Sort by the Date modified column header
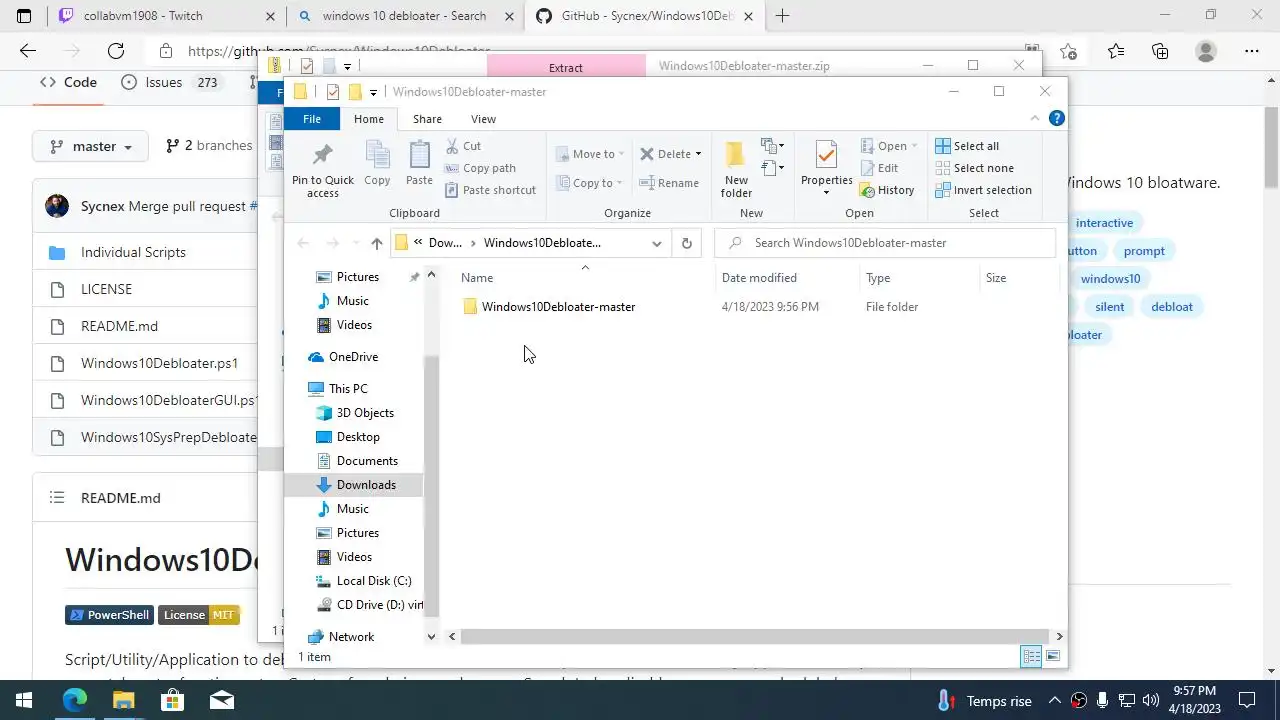Image resolution: width=1280 pixels, height=720 pixels. 788,278
